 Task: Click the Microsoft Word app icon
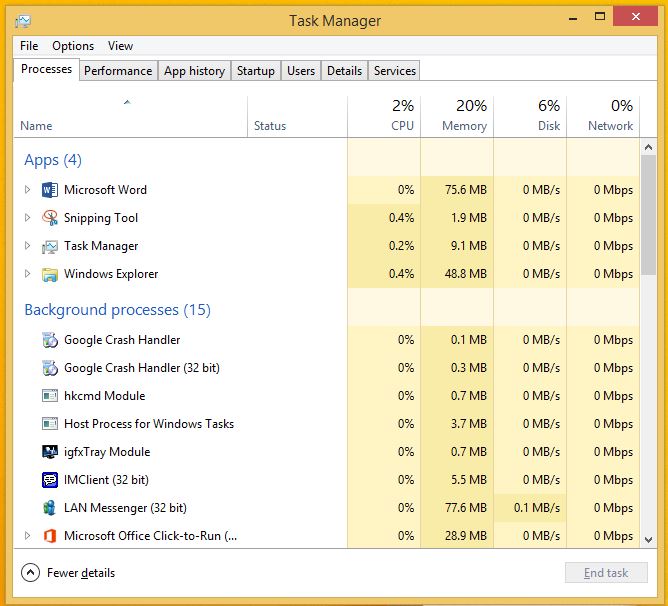[x=50, y=190]
